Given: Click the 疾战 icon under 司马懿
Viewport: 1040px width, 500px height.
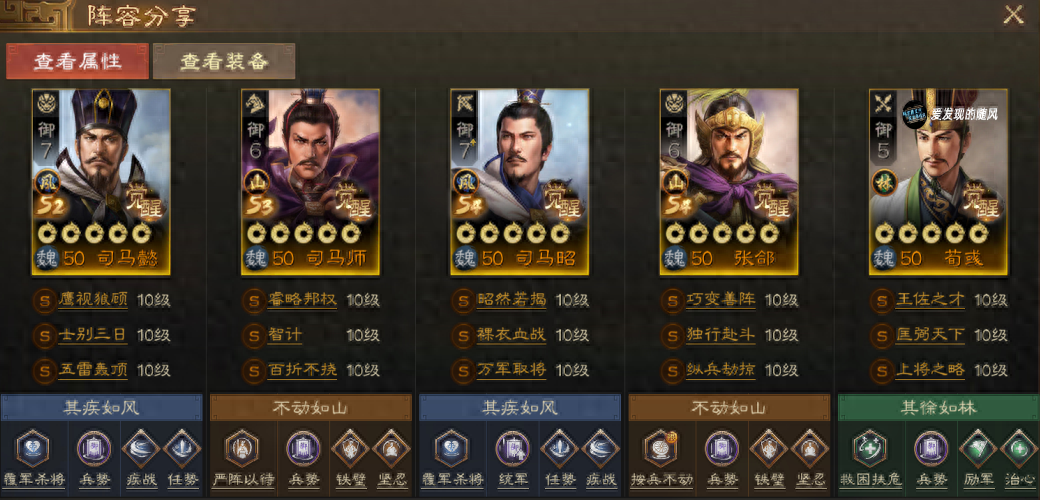Looking at the screenshot, I should [141, 449].
